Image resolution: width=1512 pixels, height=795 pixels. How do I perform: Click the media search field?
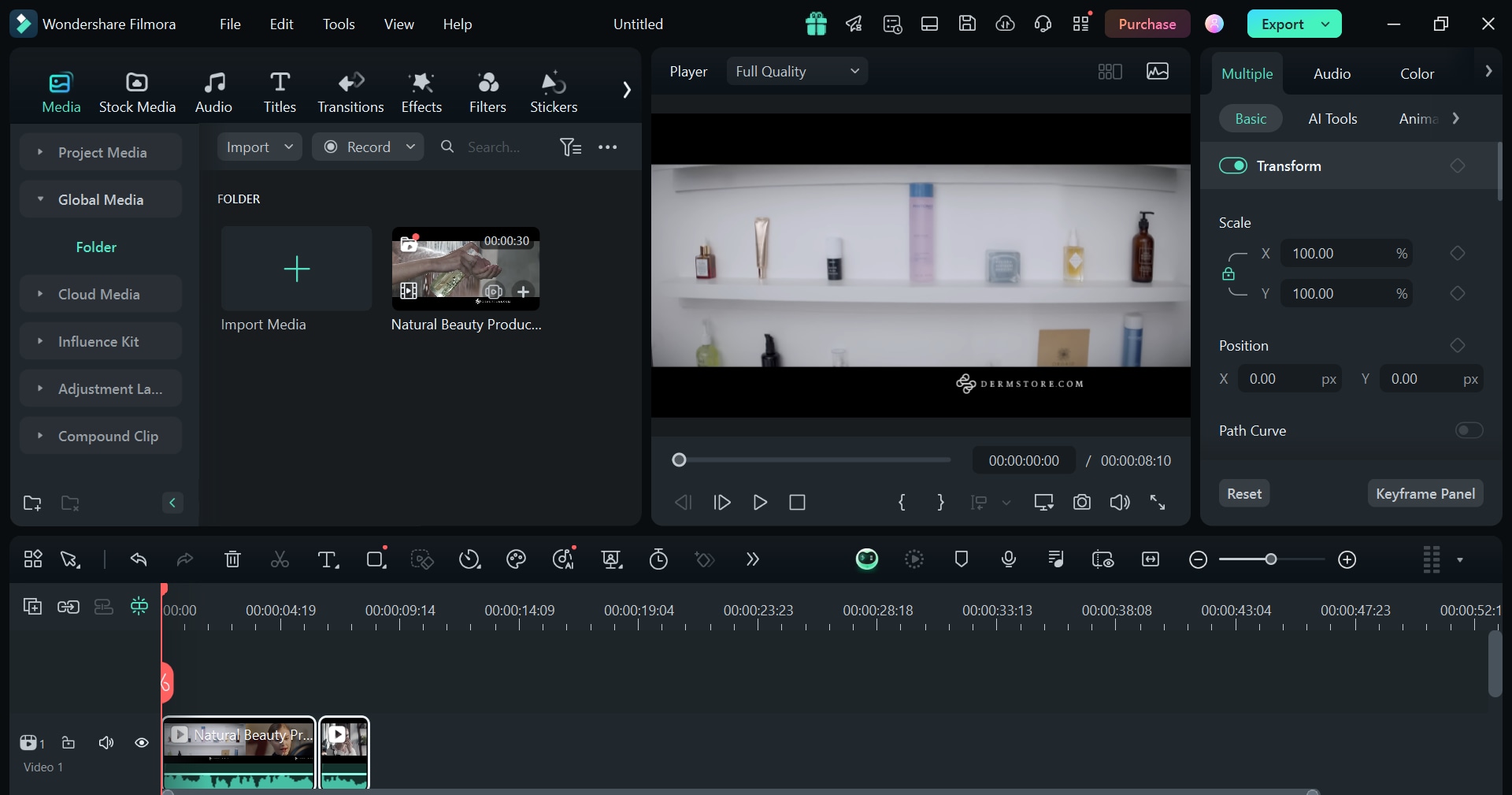[493, 147]
